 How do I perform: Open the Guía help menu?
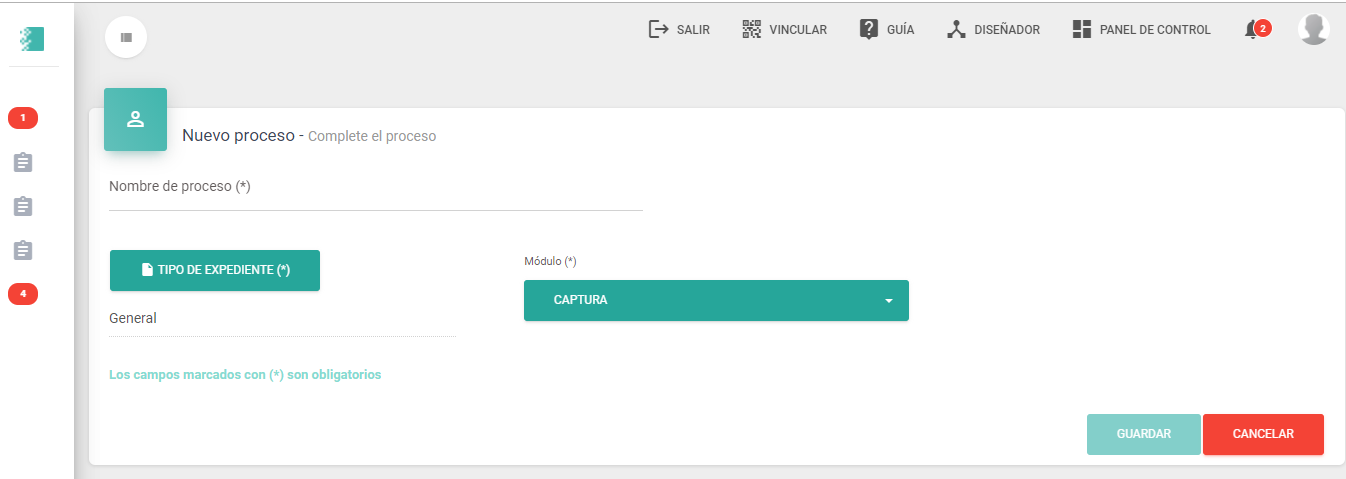point(886,30)
